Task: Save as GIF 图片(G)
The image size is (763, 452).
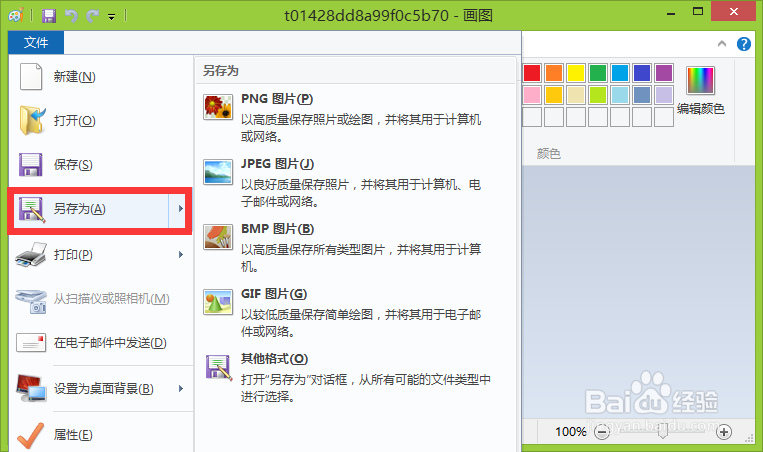Action: point(355,312)
